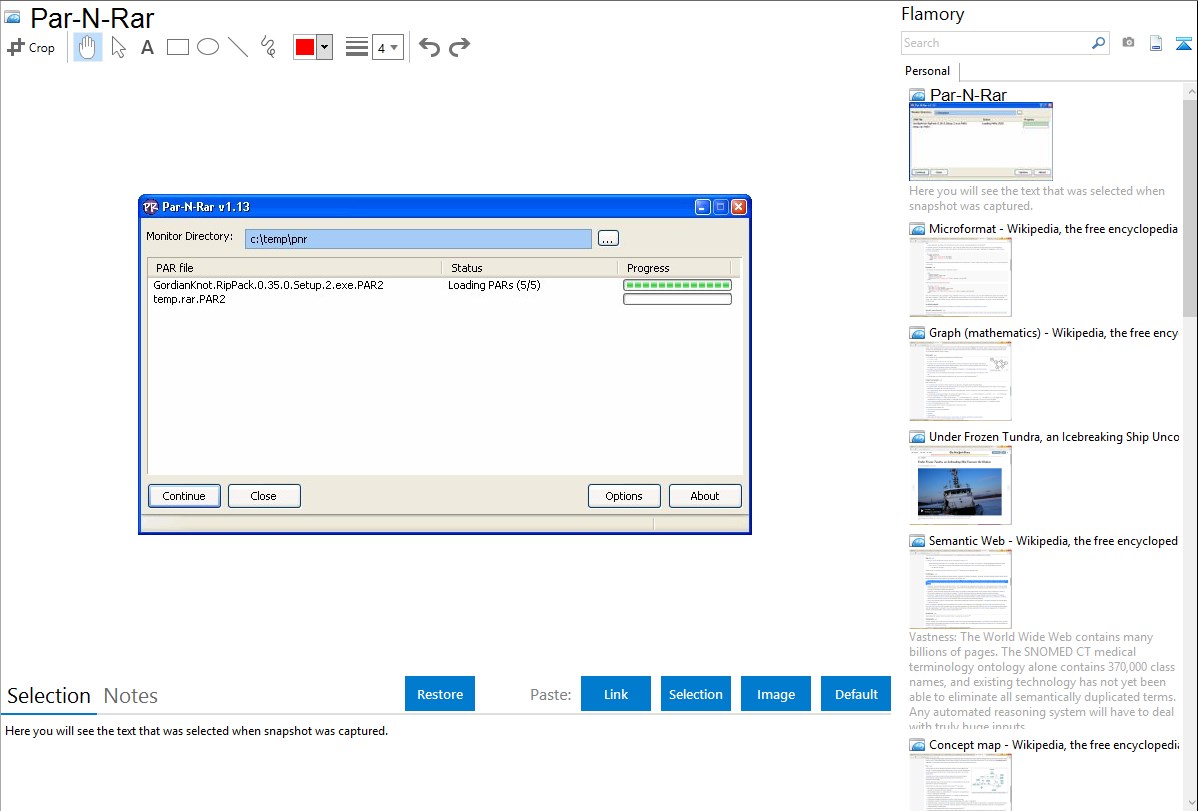The image size is (1198, 811).
Task: Open Par-N-Rar Options
Action: [x=624, y=496]
